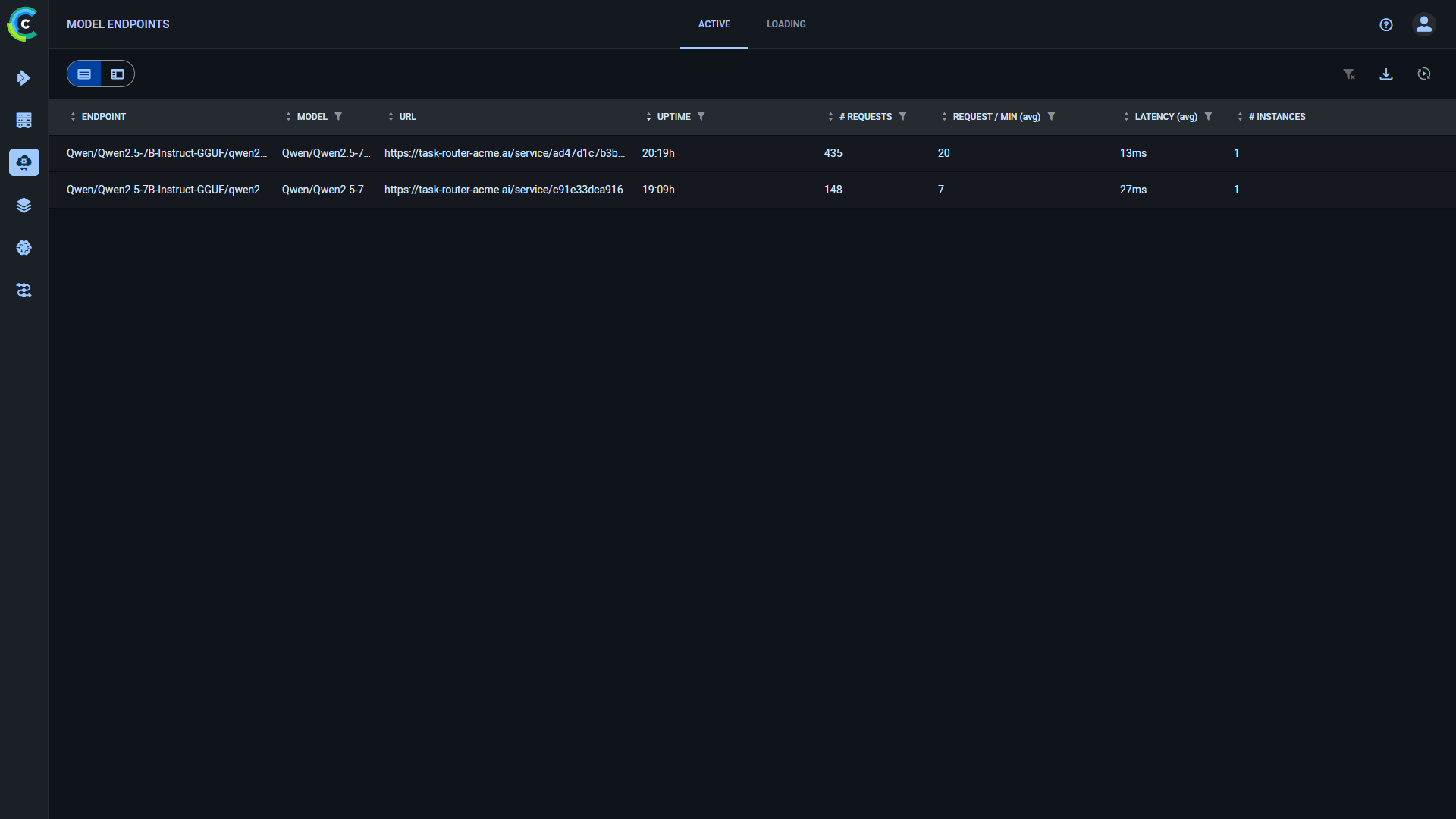Screen dimensions: 1456x819
Task: Open the first endpoint's task-router URL link
Action: 505,153
